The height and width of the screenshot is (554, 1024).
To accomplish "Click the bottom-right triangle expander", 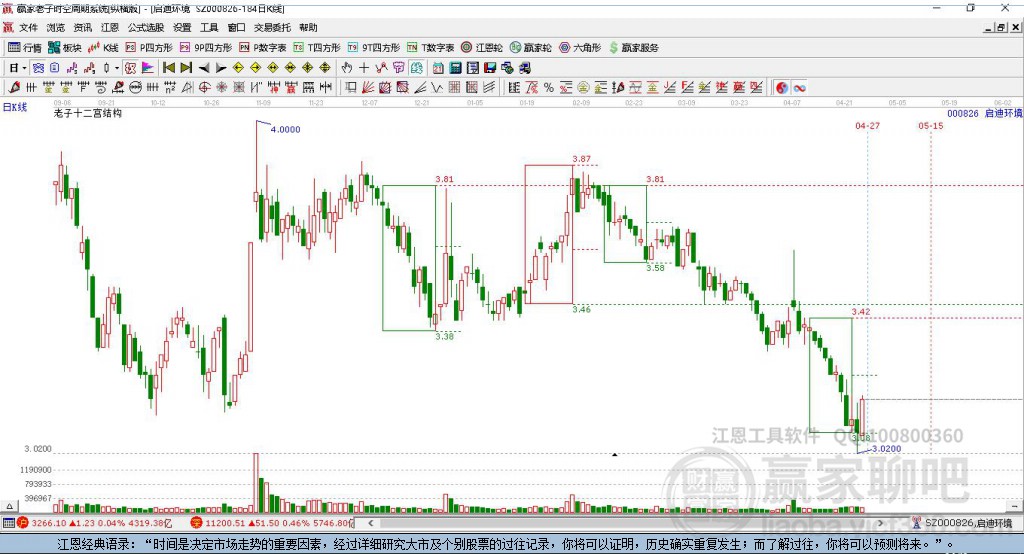I will pyautogui.click(x=1014, y=506).
